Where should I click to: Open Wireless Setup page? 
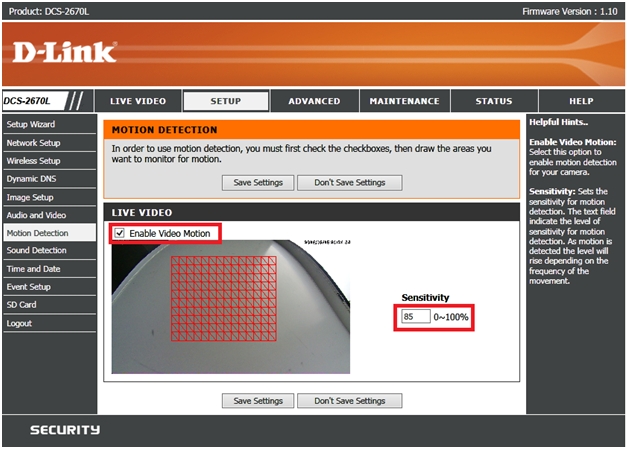pos(33,161)
